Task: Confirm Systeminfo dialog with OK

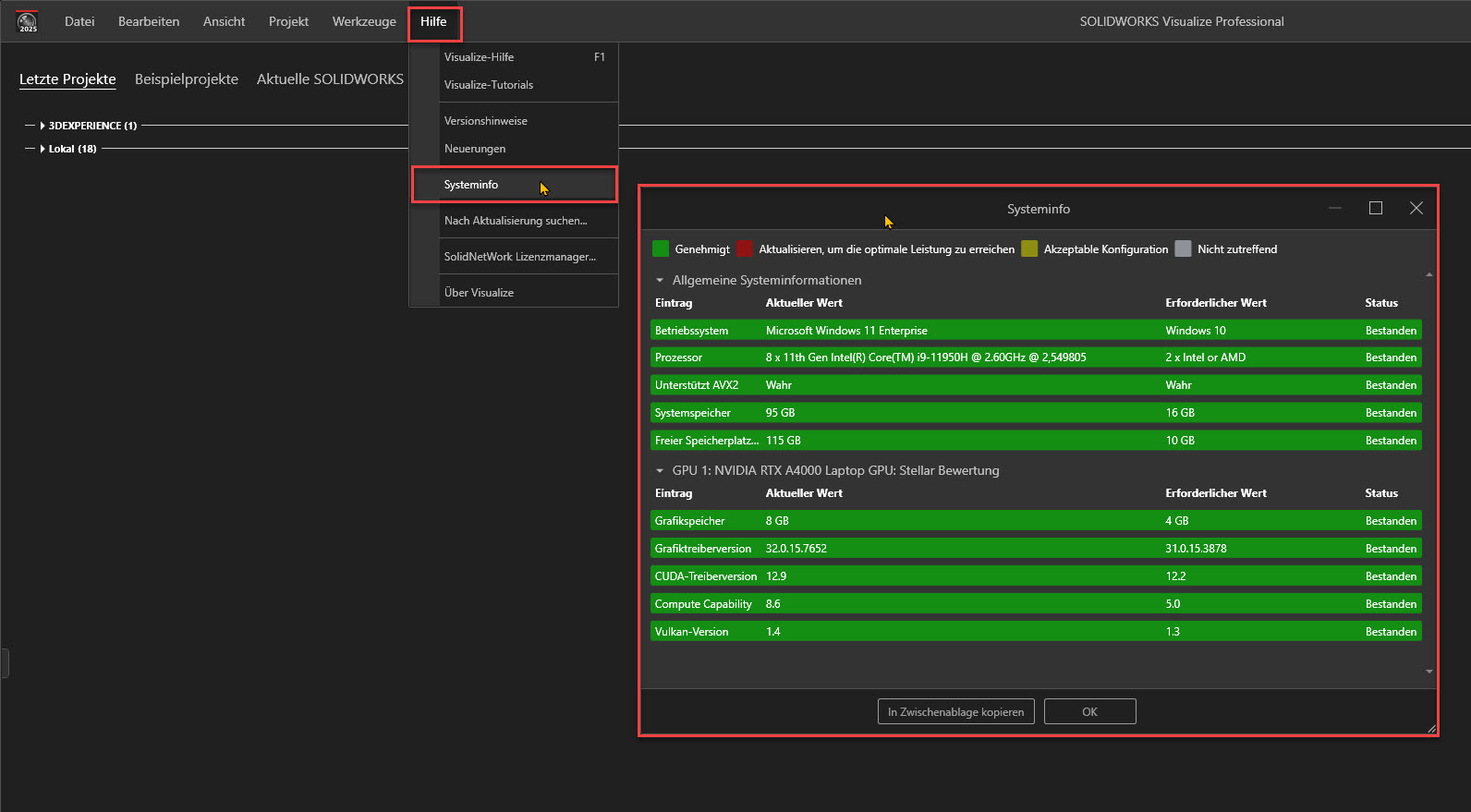Action: click(x=1089, y=711)
